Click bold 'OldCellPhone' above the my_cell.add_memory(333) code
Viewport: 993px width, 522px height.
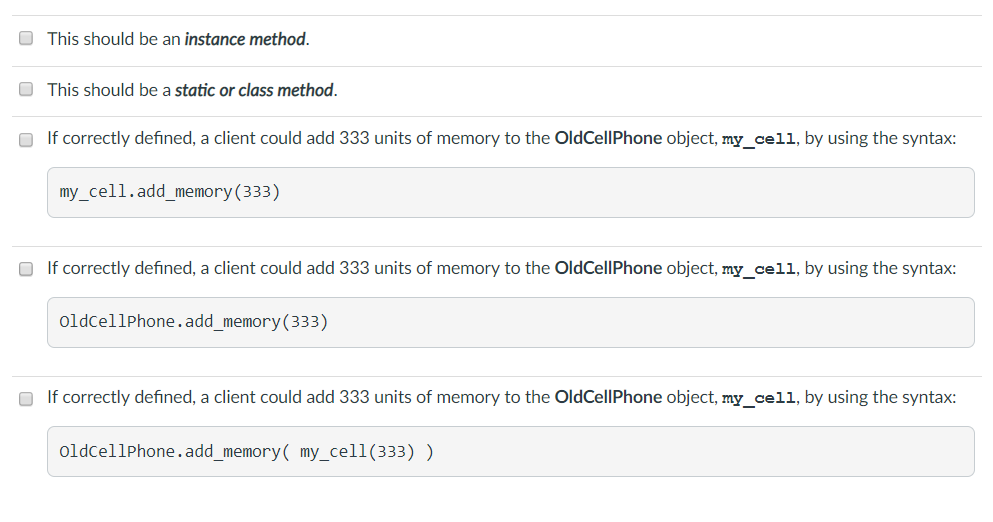tap(608, 138)
